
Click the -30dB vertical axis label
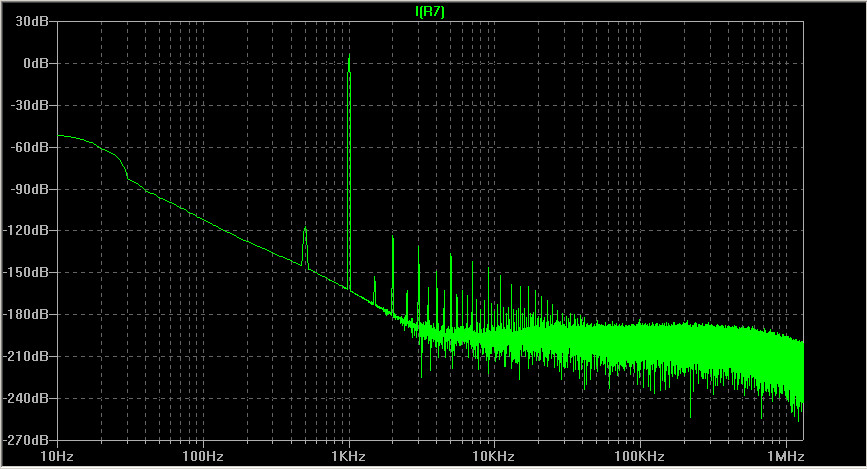(30, 105)
